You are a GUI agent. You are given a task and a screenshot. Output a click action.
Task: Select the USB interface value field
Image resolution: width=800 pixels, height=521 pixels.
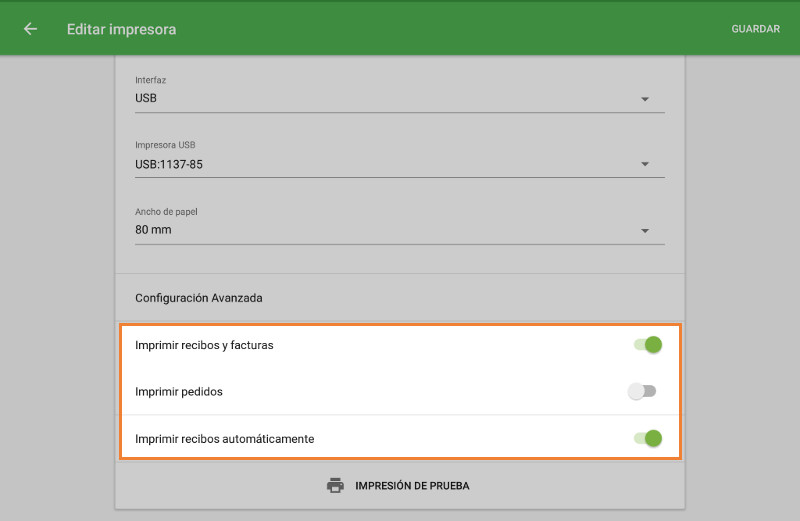146,99
